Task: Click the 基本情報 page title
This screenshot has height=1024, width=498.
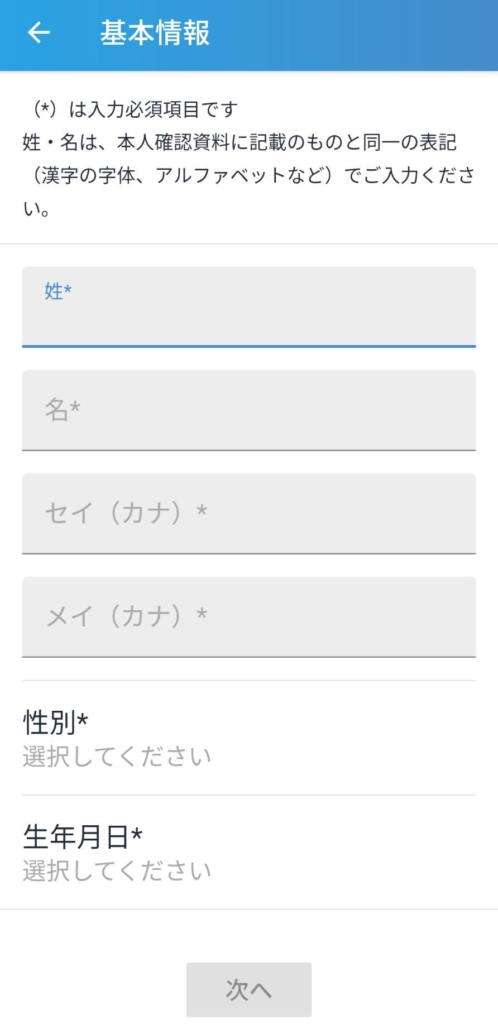Action: (x=155, y=33)
